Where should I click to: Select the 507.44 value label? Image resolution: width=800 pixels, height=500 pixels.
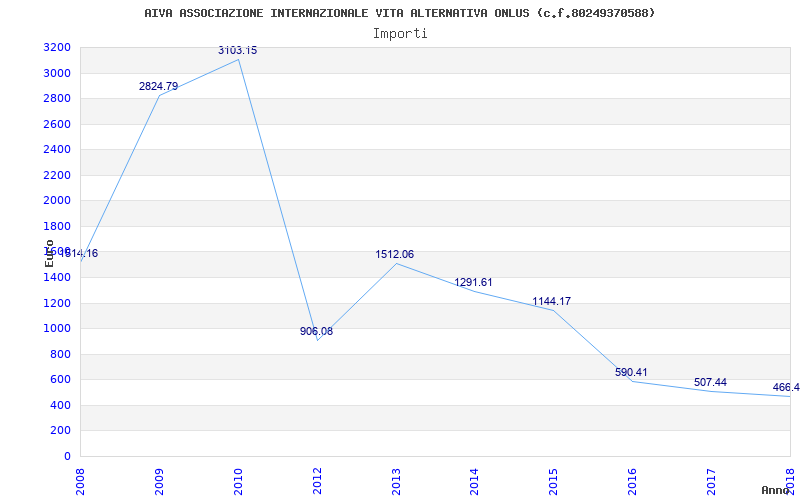click(x=710, y=382)
